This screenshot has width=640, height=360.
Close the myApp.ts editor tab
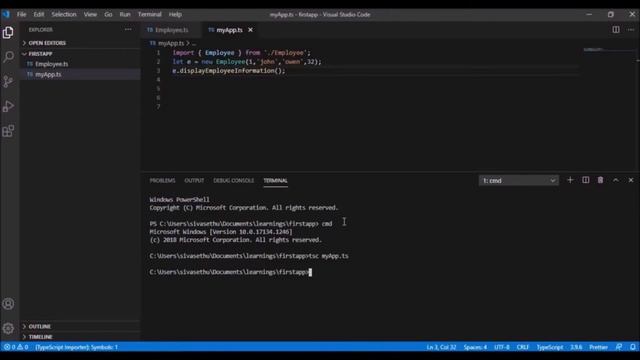coord(251,30)
